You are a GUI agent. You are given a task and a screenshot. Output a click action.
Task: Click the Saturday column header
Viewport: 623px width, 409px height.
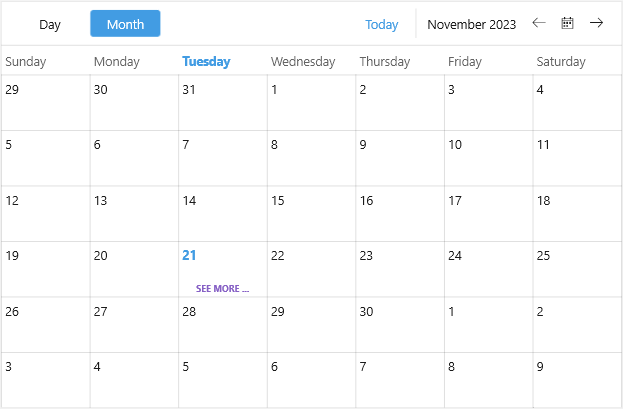point(561,62)
